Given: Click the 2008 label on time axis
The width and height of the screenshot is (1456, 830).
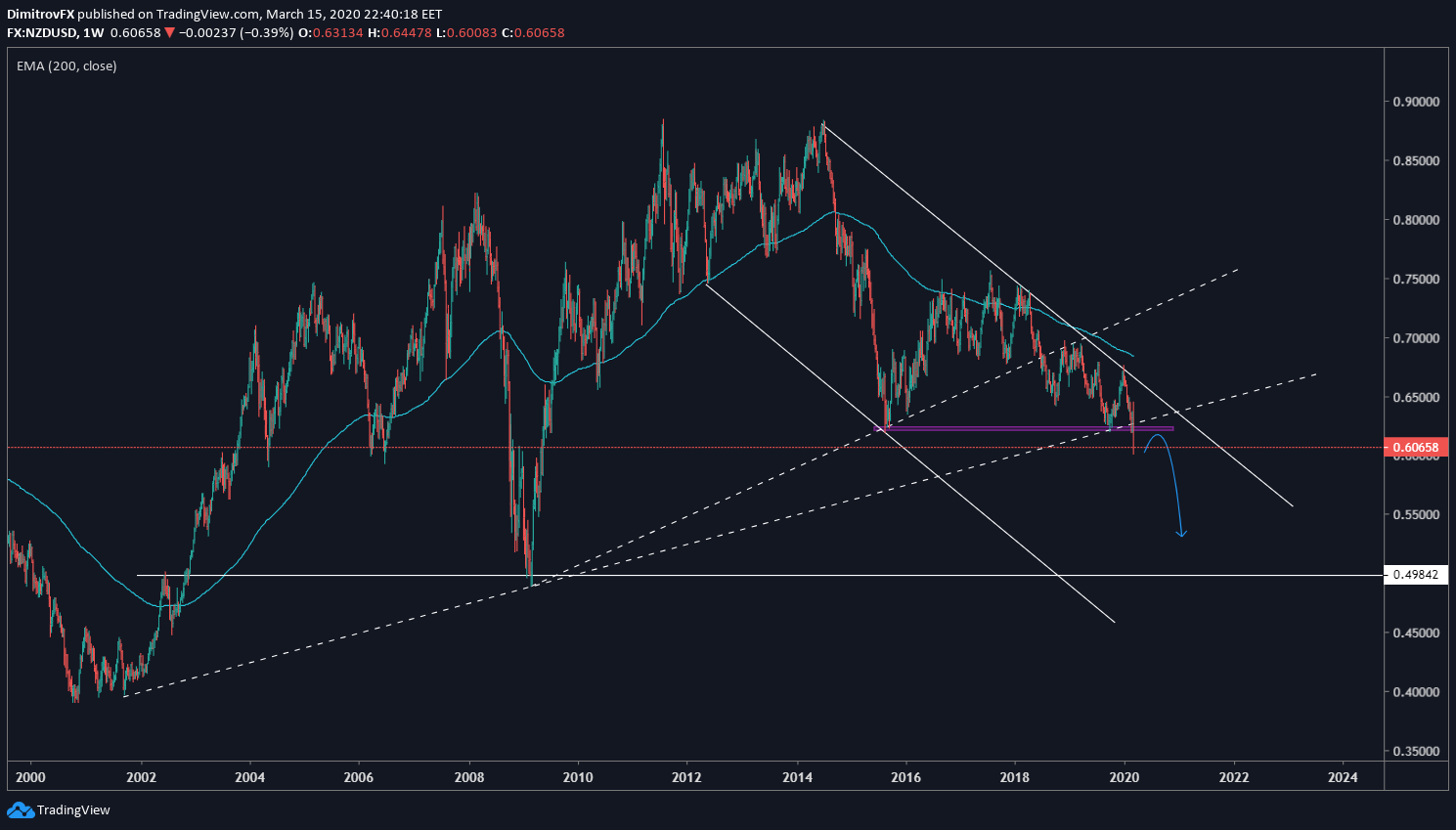Looking at the screenshot, I should click(x=468, y=777).
